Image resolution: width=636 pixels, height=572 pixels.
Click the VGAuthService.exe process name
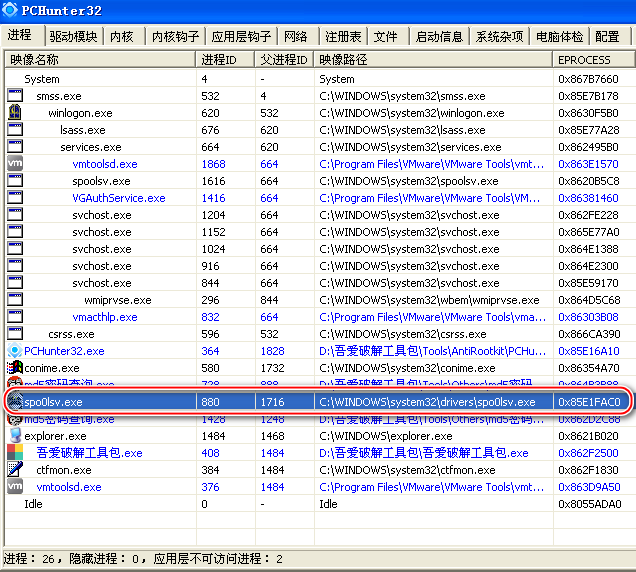[x=119, y=198]
